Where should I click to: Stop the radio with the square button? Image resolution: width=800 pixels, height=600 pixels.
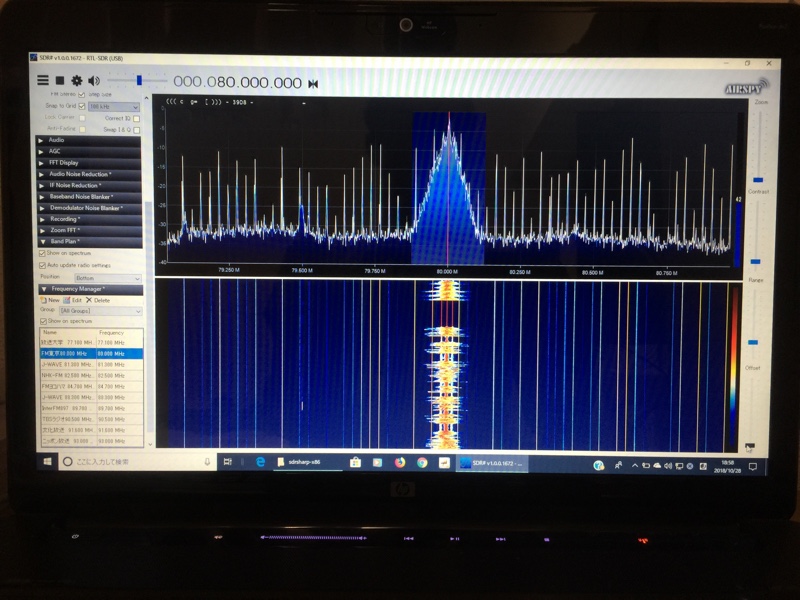click(x=60, y=80)
